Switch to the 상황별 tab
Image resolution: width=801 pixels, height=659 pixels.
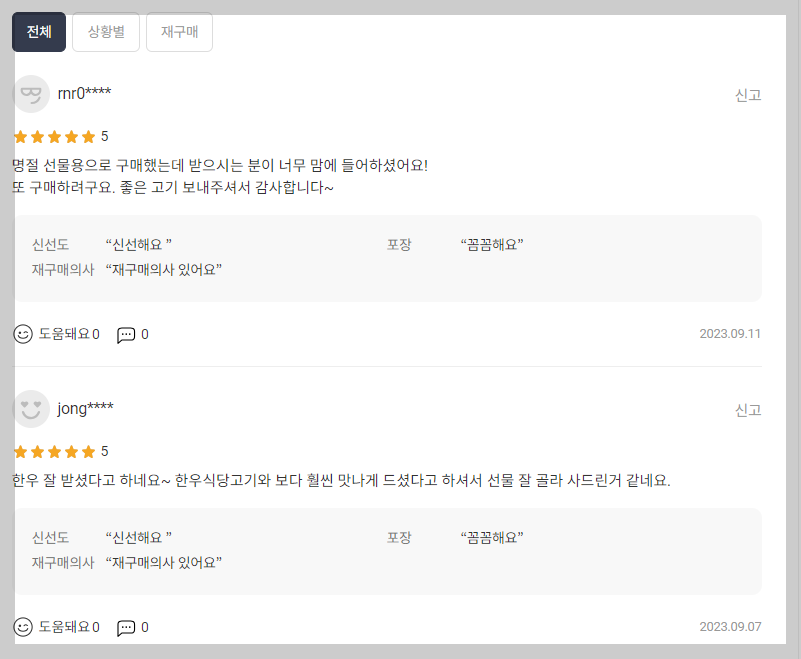(x=105, y=31)
